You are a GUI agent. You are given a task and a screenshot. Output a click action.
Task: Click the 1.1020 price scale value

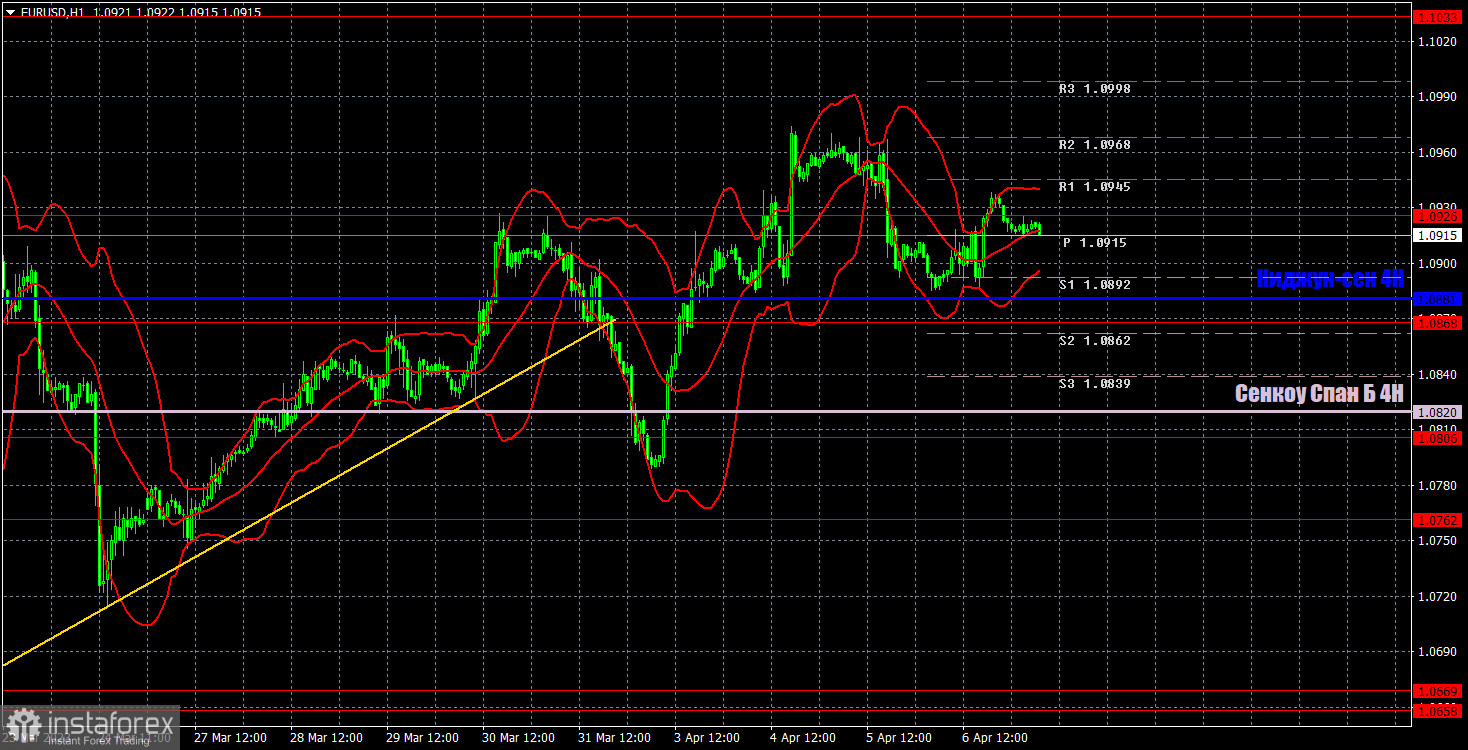click(1438, 42)
